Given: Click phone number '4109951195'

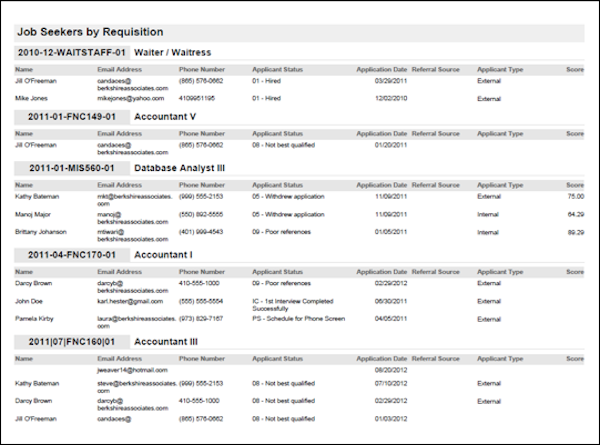Looking at the screenshot, I should pos(197,98).
